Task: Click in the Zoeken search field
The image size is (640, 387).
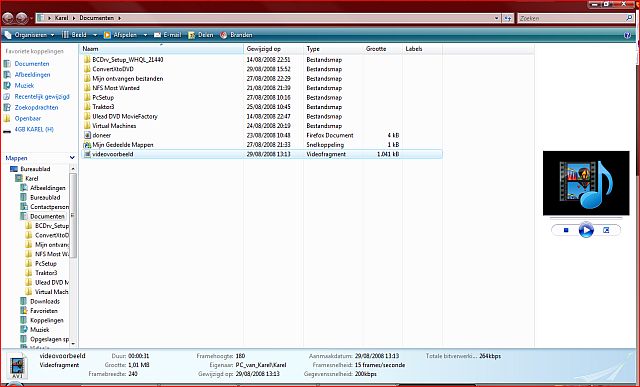Action: [x=571, y=18]
